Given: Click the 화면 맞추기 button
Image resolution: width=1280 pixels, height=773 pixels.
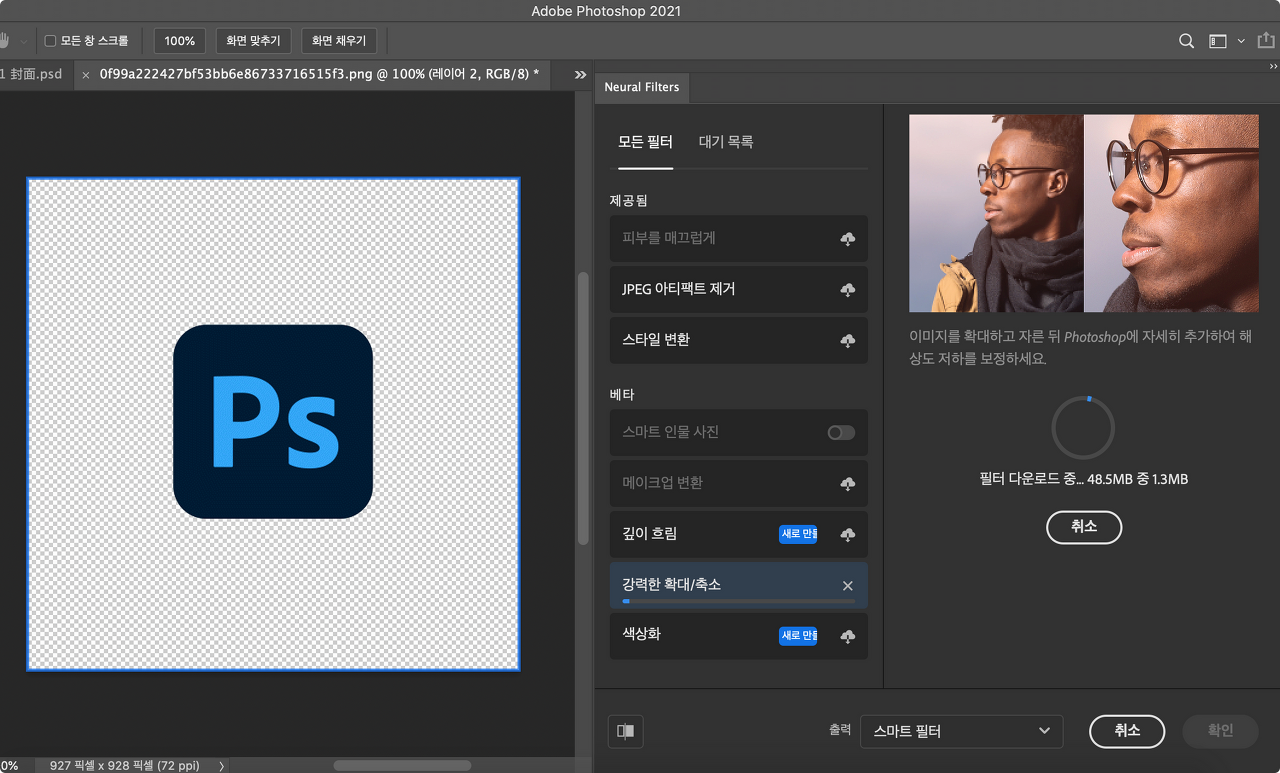Looking at the screenshot, I should pos(254,41).
